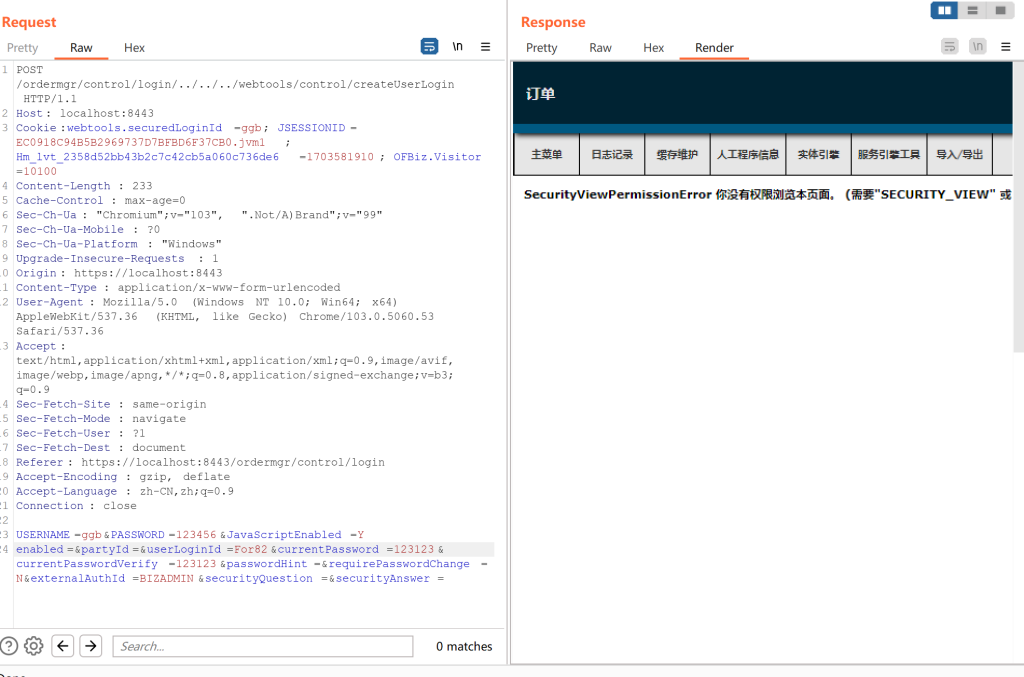Image resolution: width=1024 pixels, height=677 pixels.
Task: Switch to top-bottom split layout icon
Action: point(972,11)
